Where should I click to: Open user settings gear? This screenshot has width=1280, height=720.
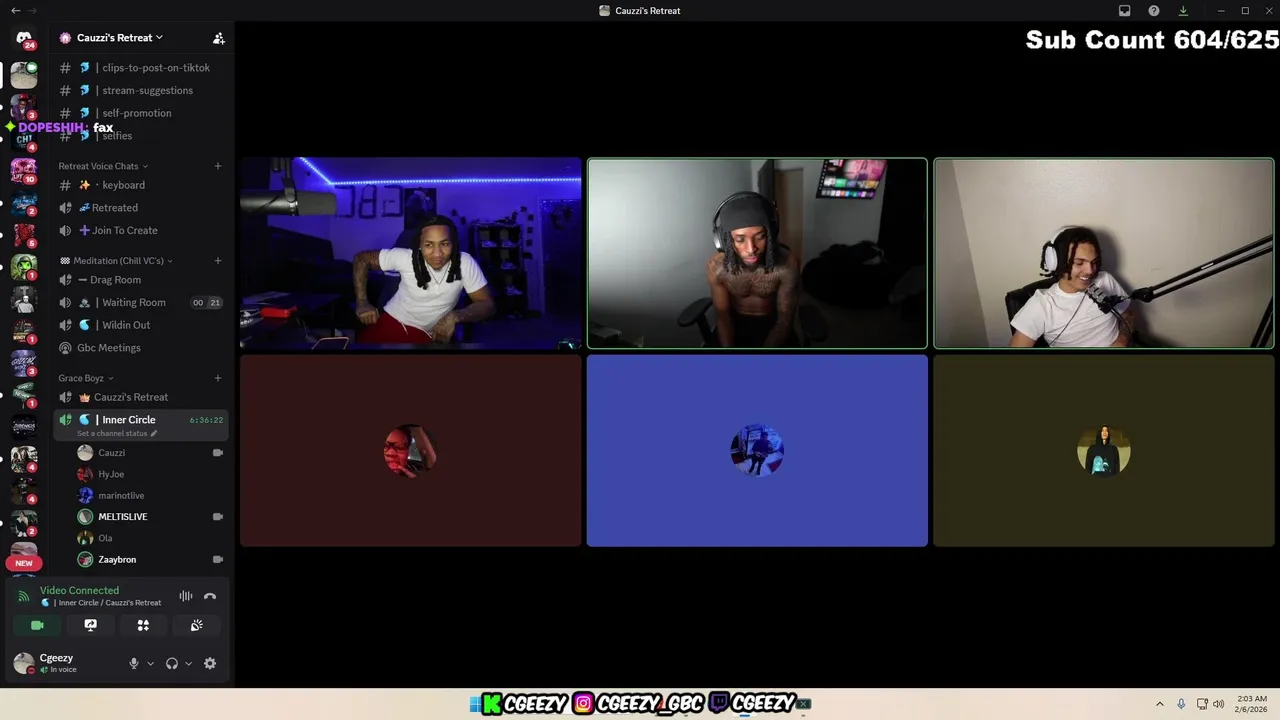210,663
